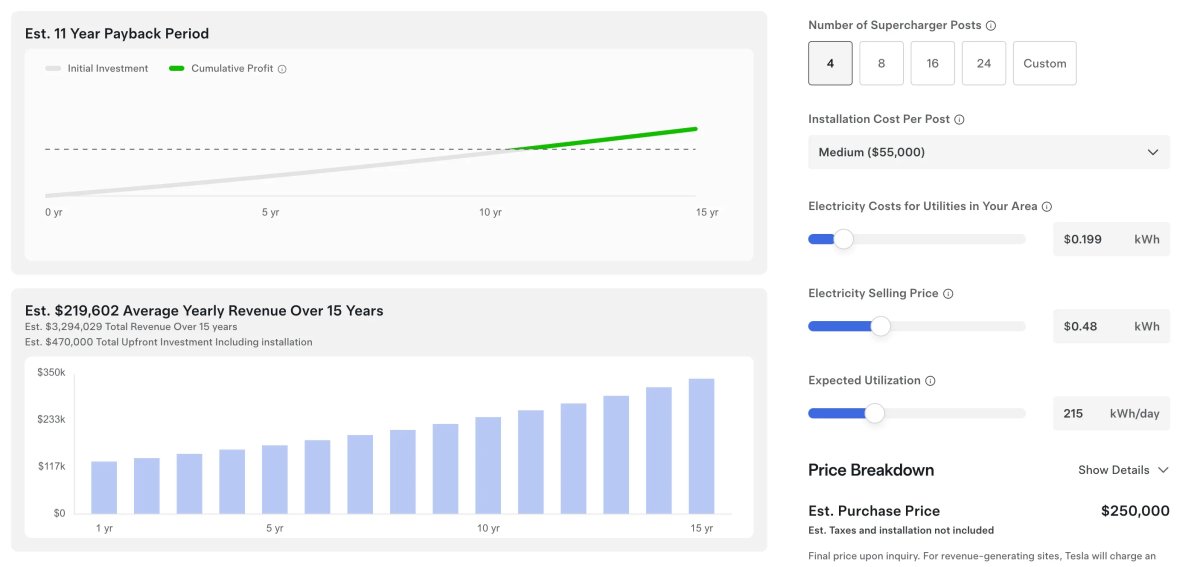
Task: Click the Expected Utilization slider handle
Action: click(874, 413)
